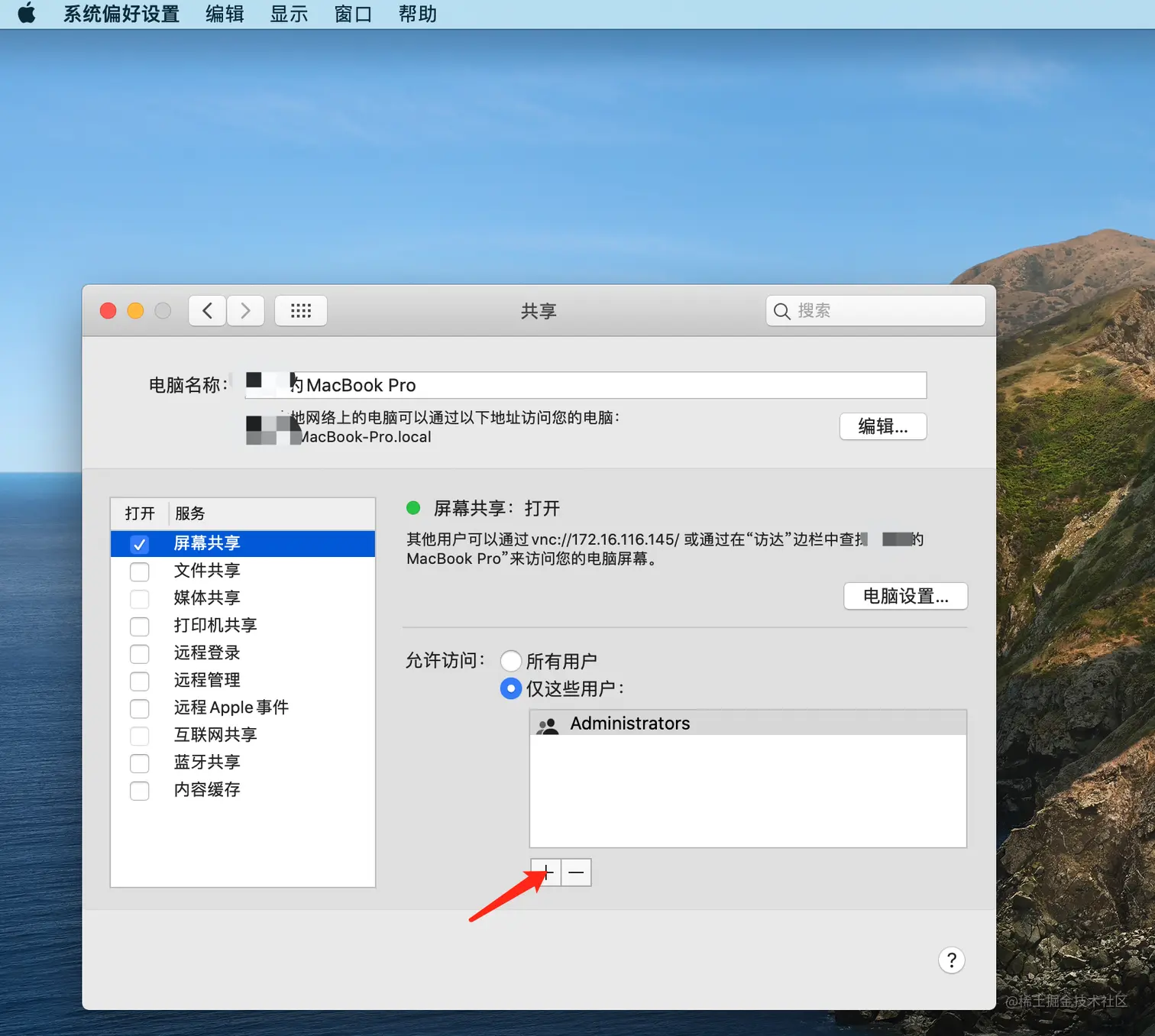Go back with the left chevron button
This screenshot has width=1155, height=1036.
pyautogui.click(x=207, y=311)
